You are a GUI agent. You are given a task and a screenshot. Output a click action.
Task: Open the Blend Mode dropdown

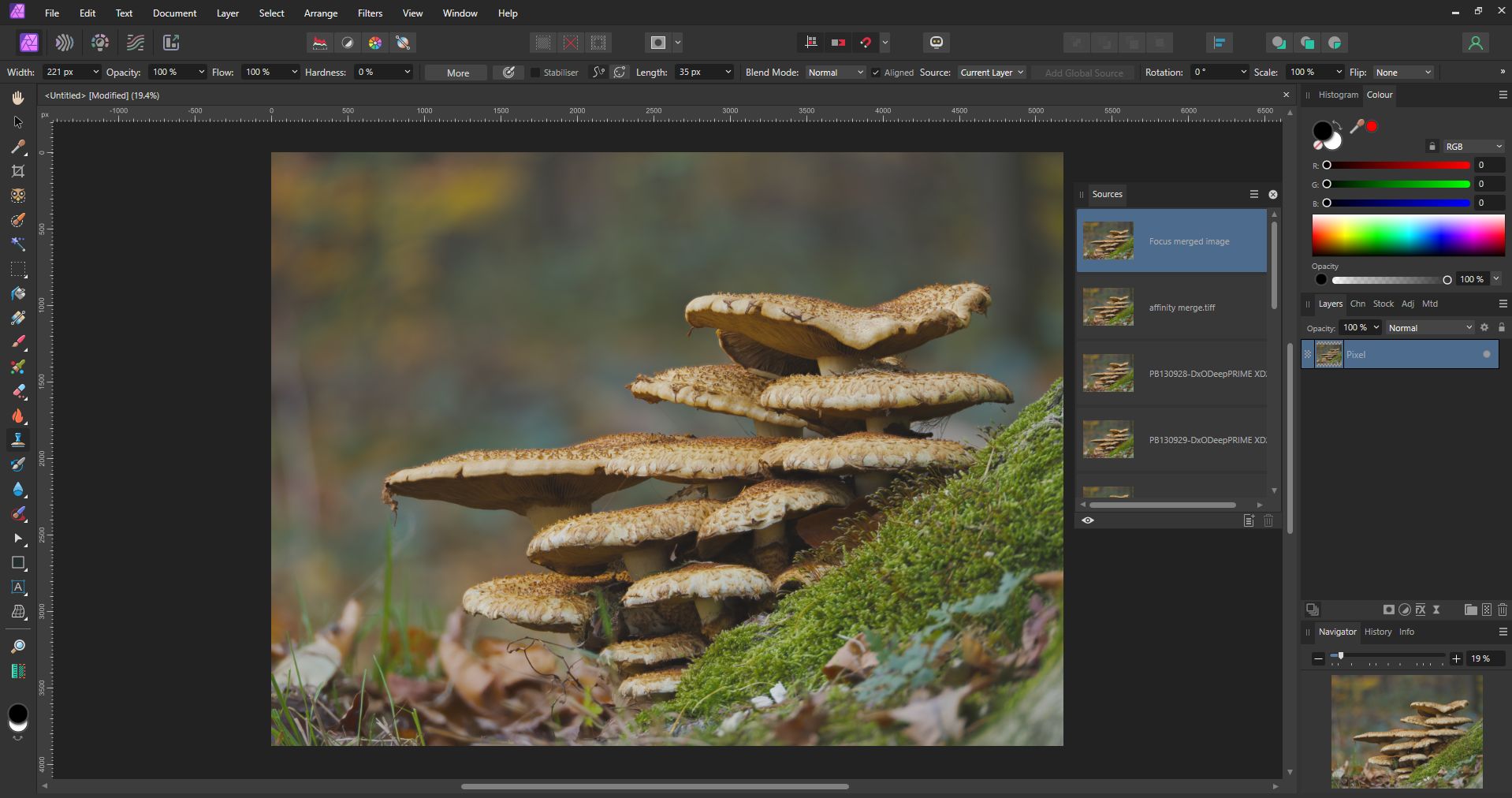pos(835,73)
